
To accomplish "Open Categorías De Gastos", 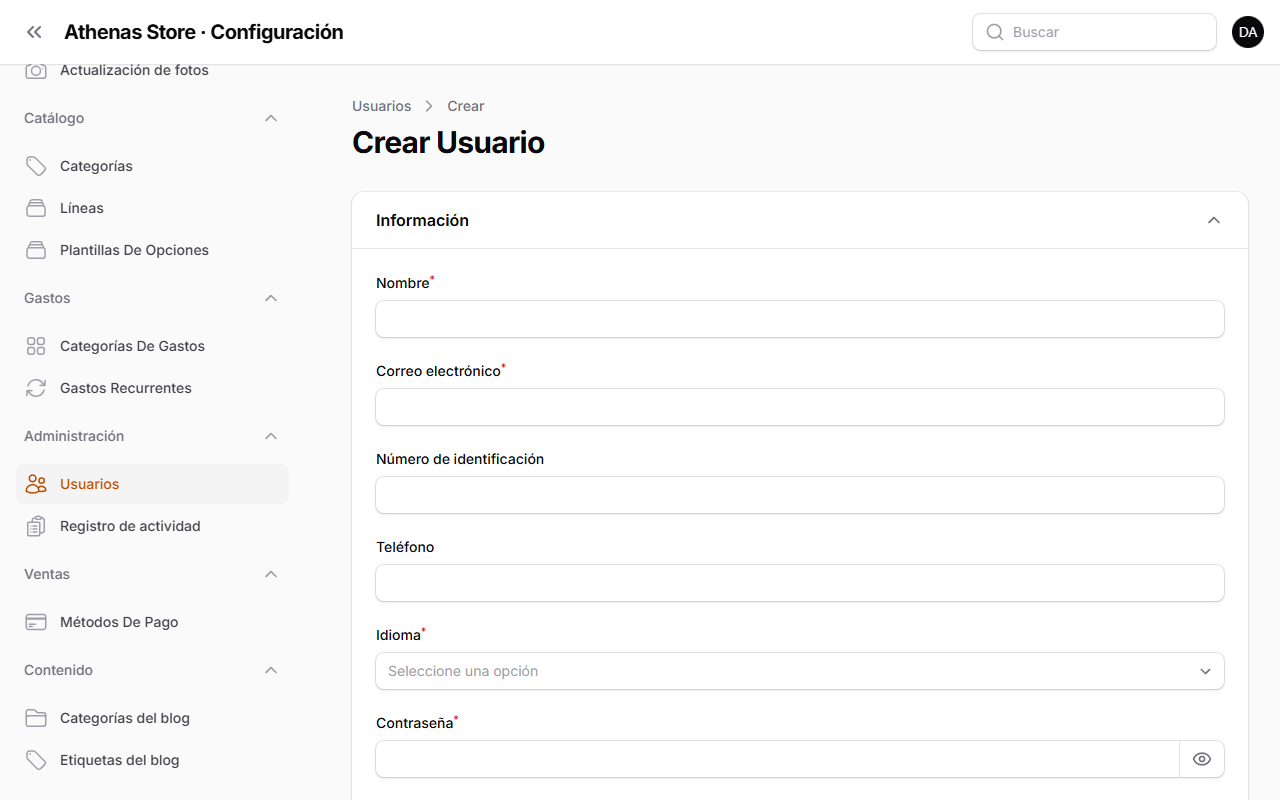I will tap(152, 346).
